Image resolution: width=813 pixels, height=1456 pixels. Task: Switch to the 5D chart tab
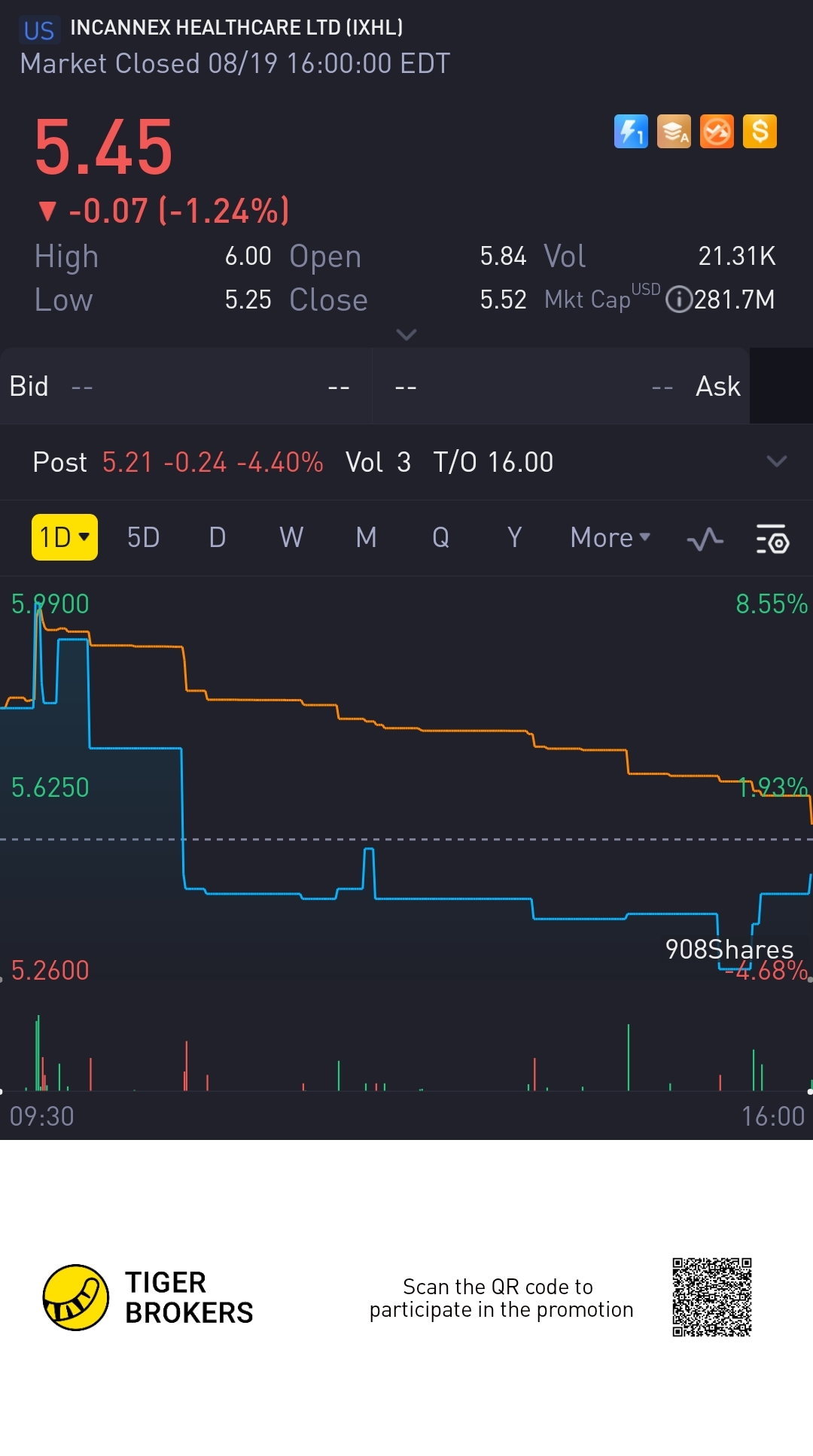click(143, 537)
